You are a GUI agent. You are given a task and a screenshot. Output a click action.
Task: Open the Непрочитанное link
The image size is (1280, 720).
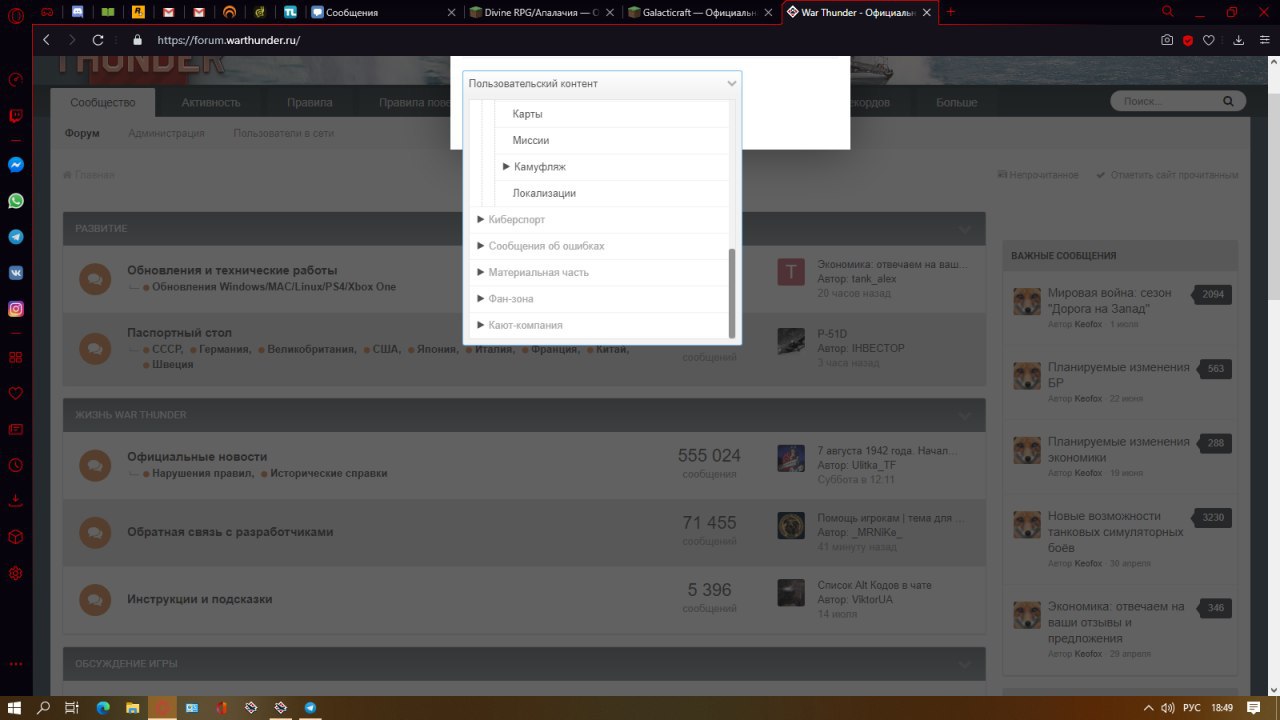[1038, 175]
